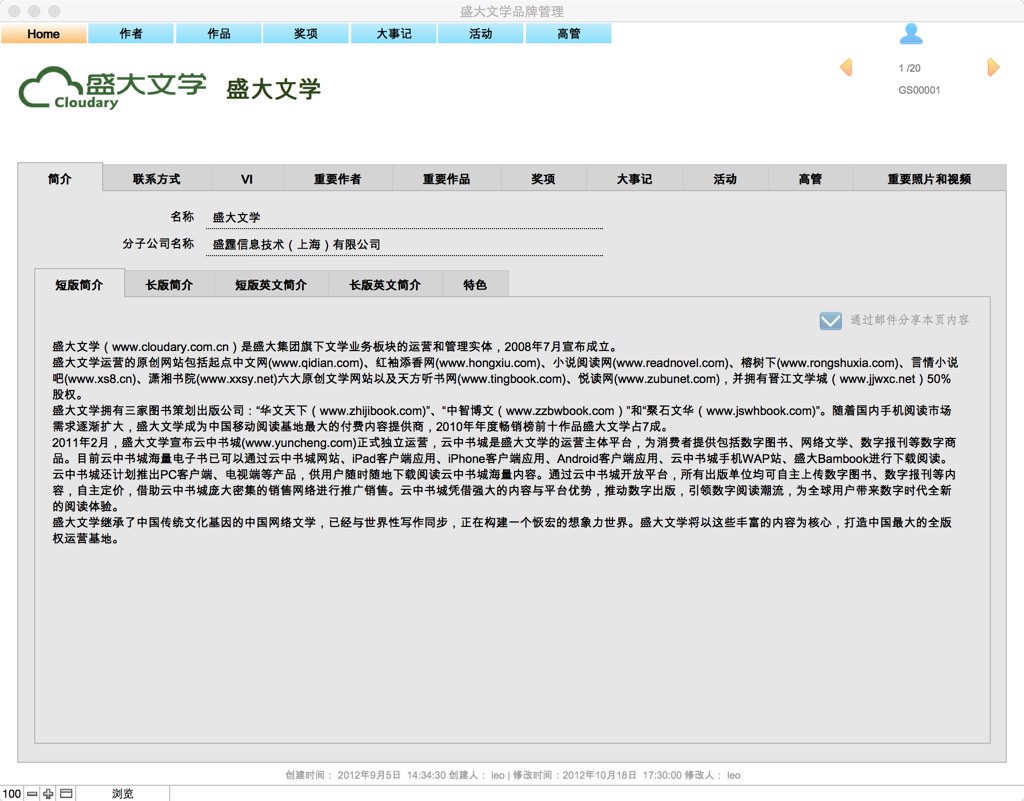Switch to the 奖项 tab in record panel
The image size is (1024, 801).
click(x=543, y=179)
